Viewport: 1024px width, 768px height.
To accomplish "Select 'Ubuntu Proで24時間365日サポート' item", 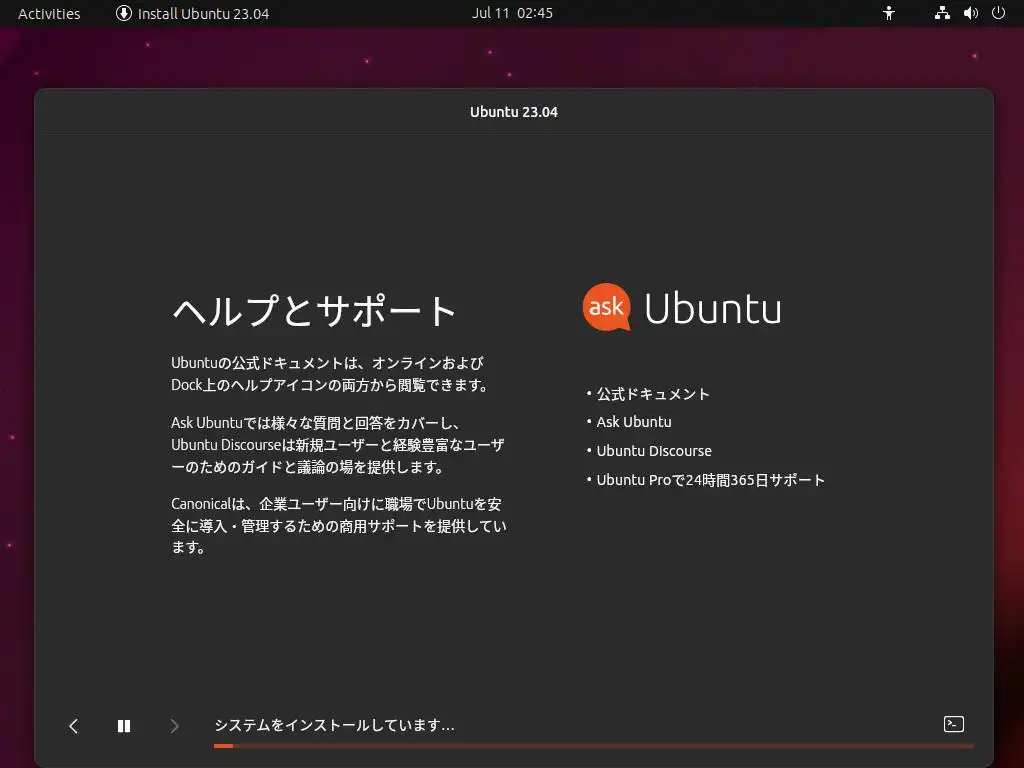I will [x=711, y=480].
